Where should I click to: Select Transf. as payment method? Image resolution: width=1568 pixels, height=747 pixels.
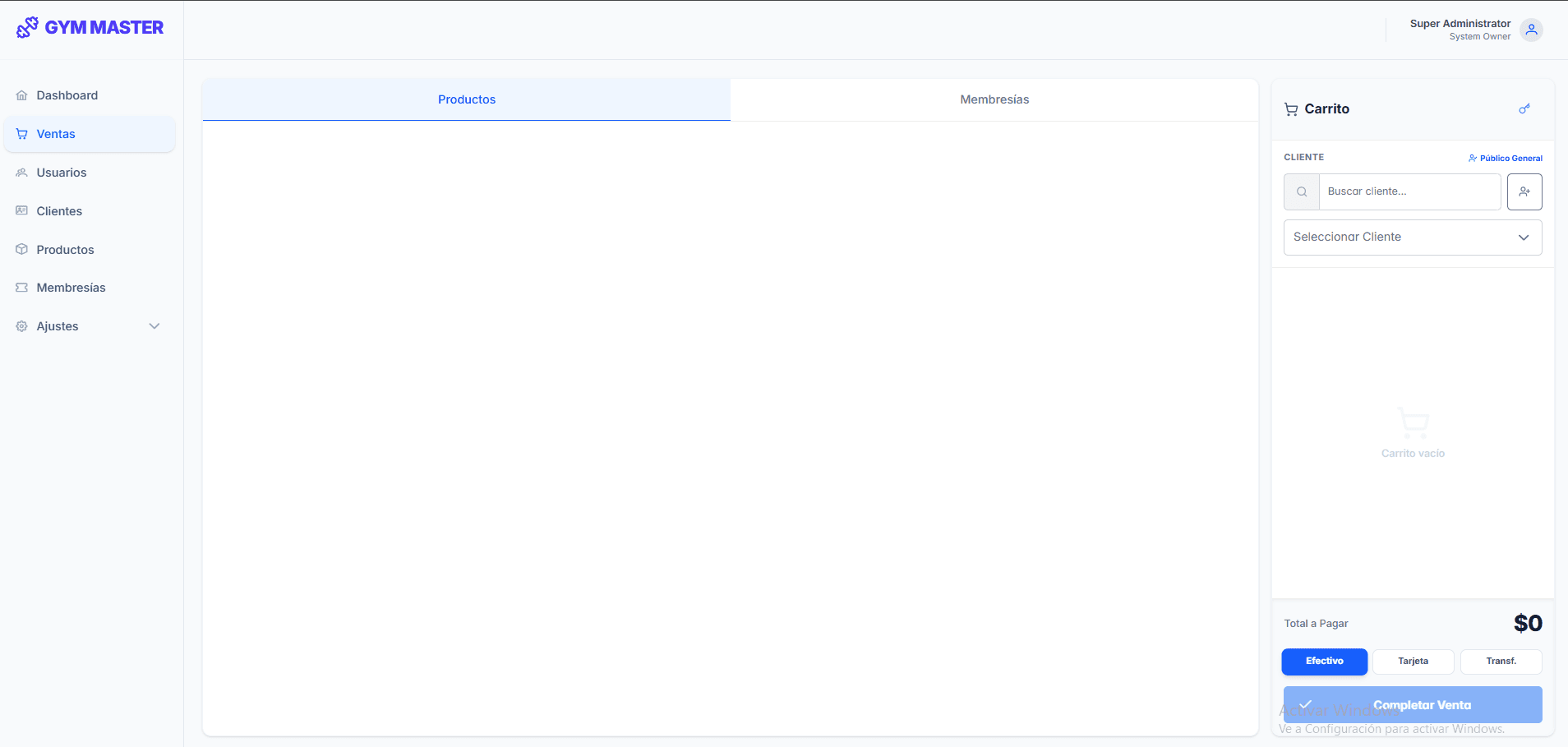[1501, 662]
